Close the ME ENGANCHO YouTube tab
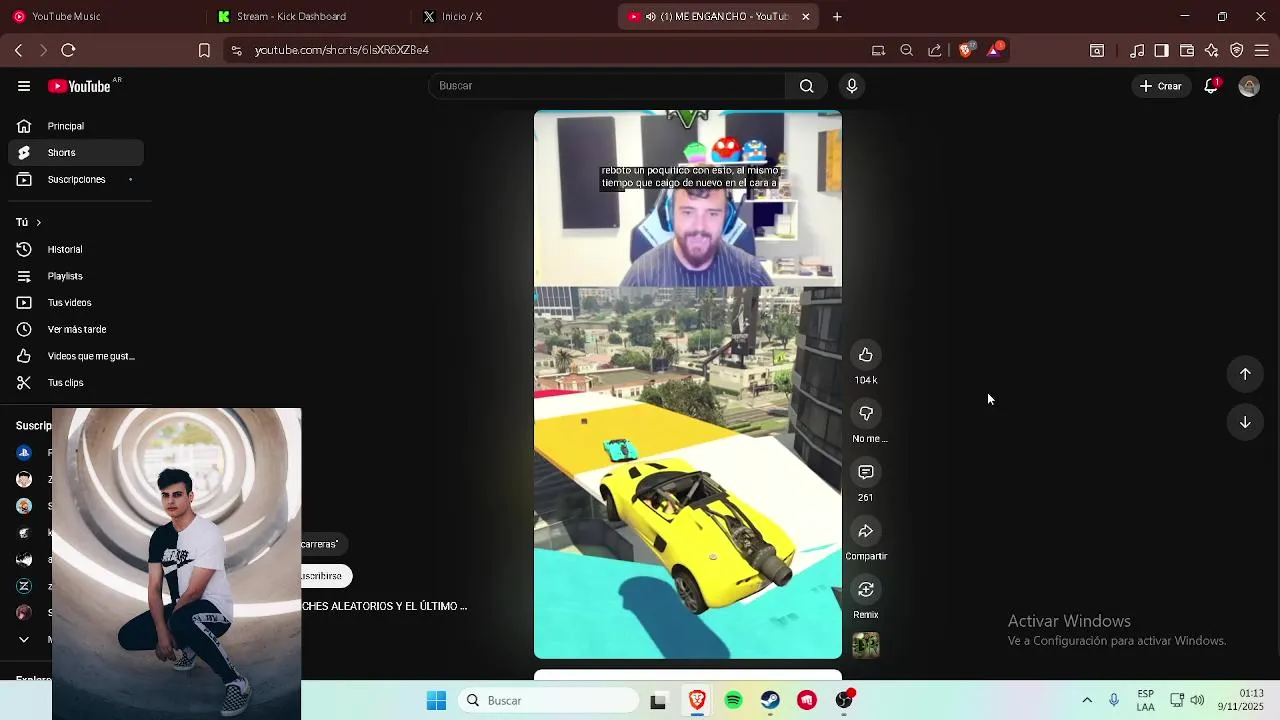This screenshot has height=720, width=1280. (806, 17)
